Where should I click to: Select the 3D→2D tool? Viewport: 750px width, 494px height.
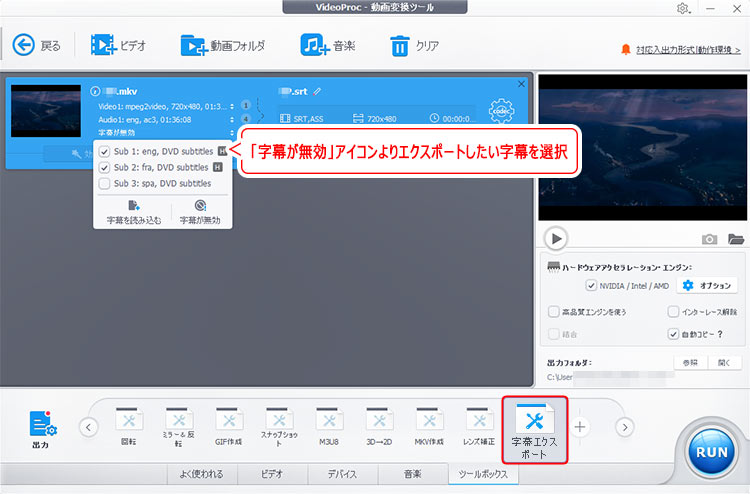pos(379,427)
